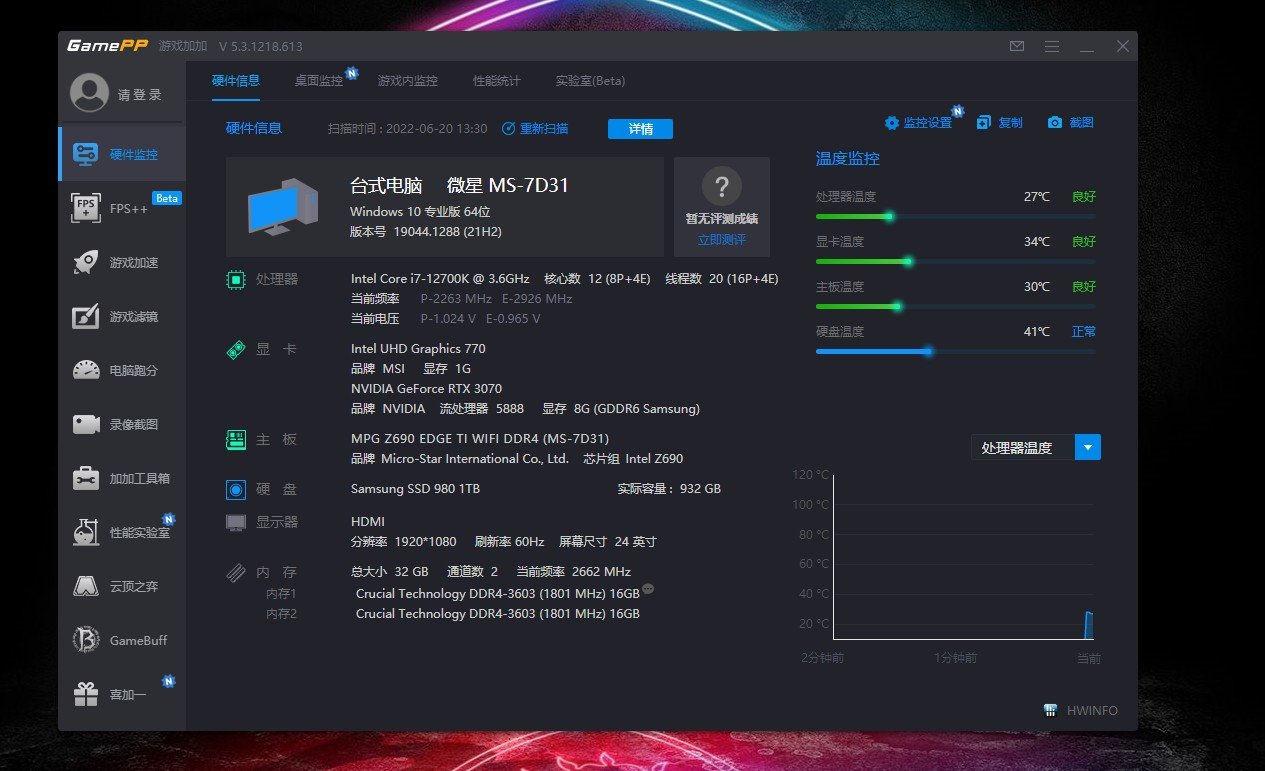Click the 主板 motherboard icon
This screenshot has width=1265, height=771.
point(236,440)
